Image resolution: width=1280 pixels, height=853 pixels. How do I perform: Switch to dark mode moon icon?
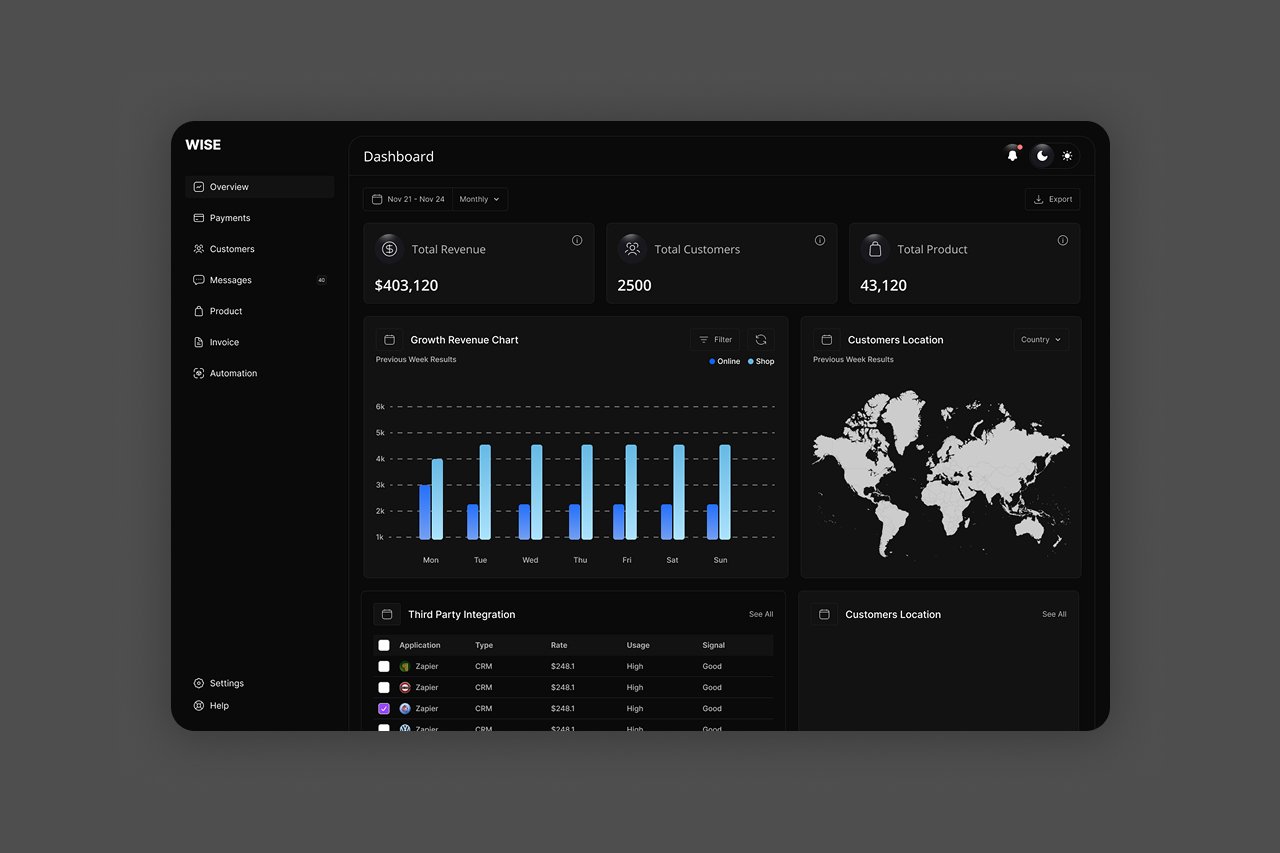pos(1042,156)
